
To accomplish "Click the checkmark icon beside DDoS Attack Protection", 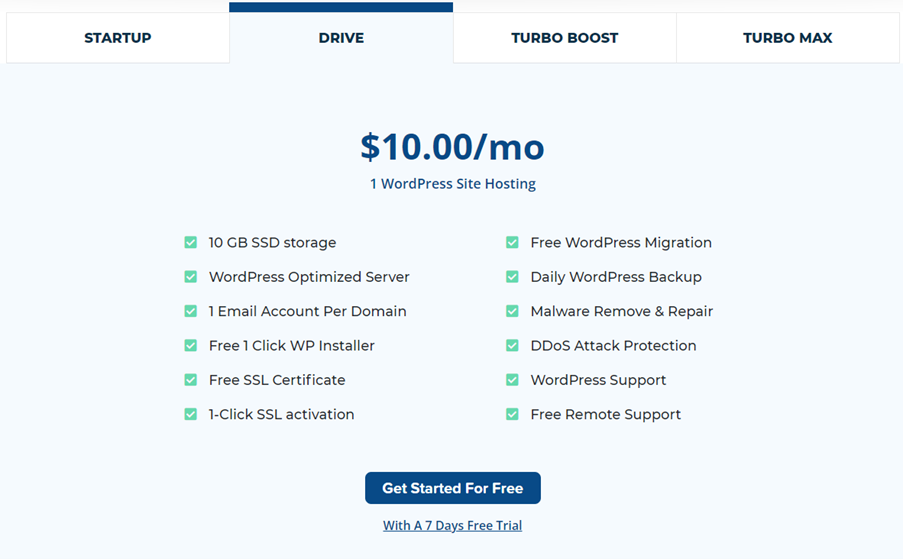I will click(512, 345).
